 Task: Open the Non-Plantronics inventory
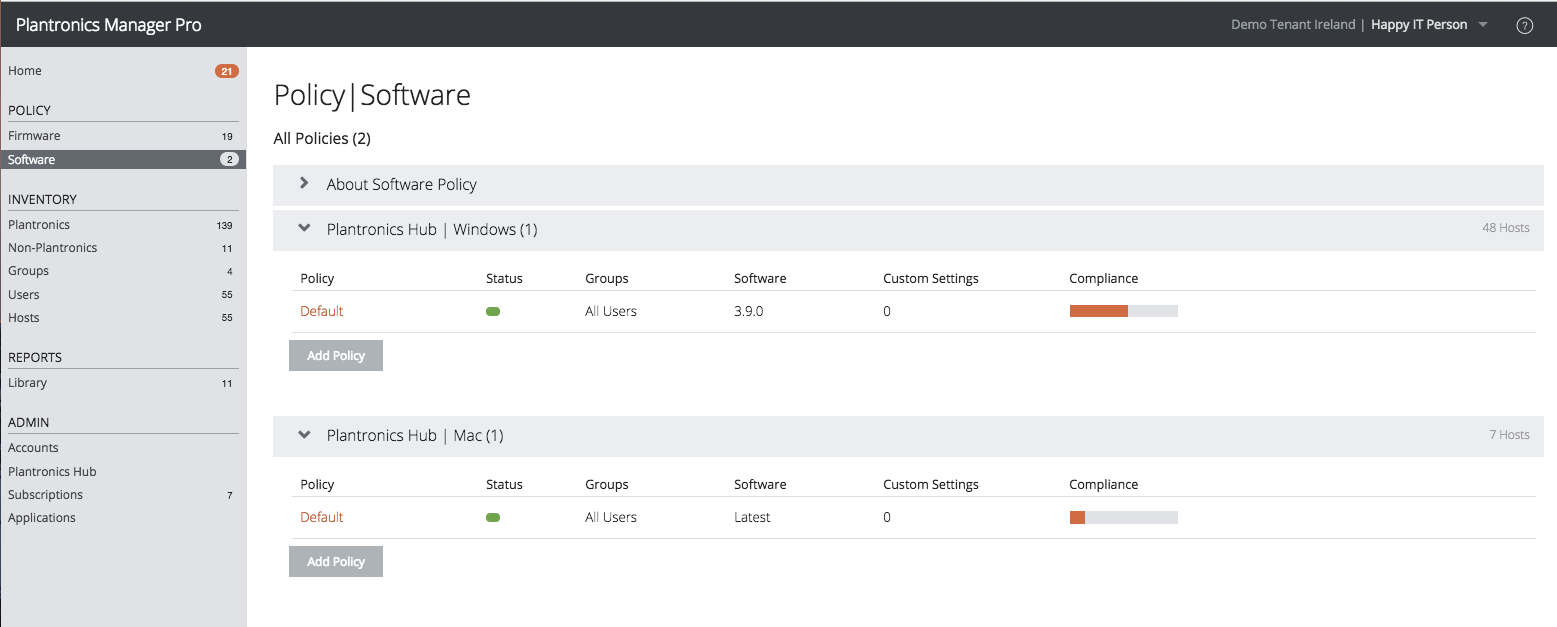tap(52, 248)
